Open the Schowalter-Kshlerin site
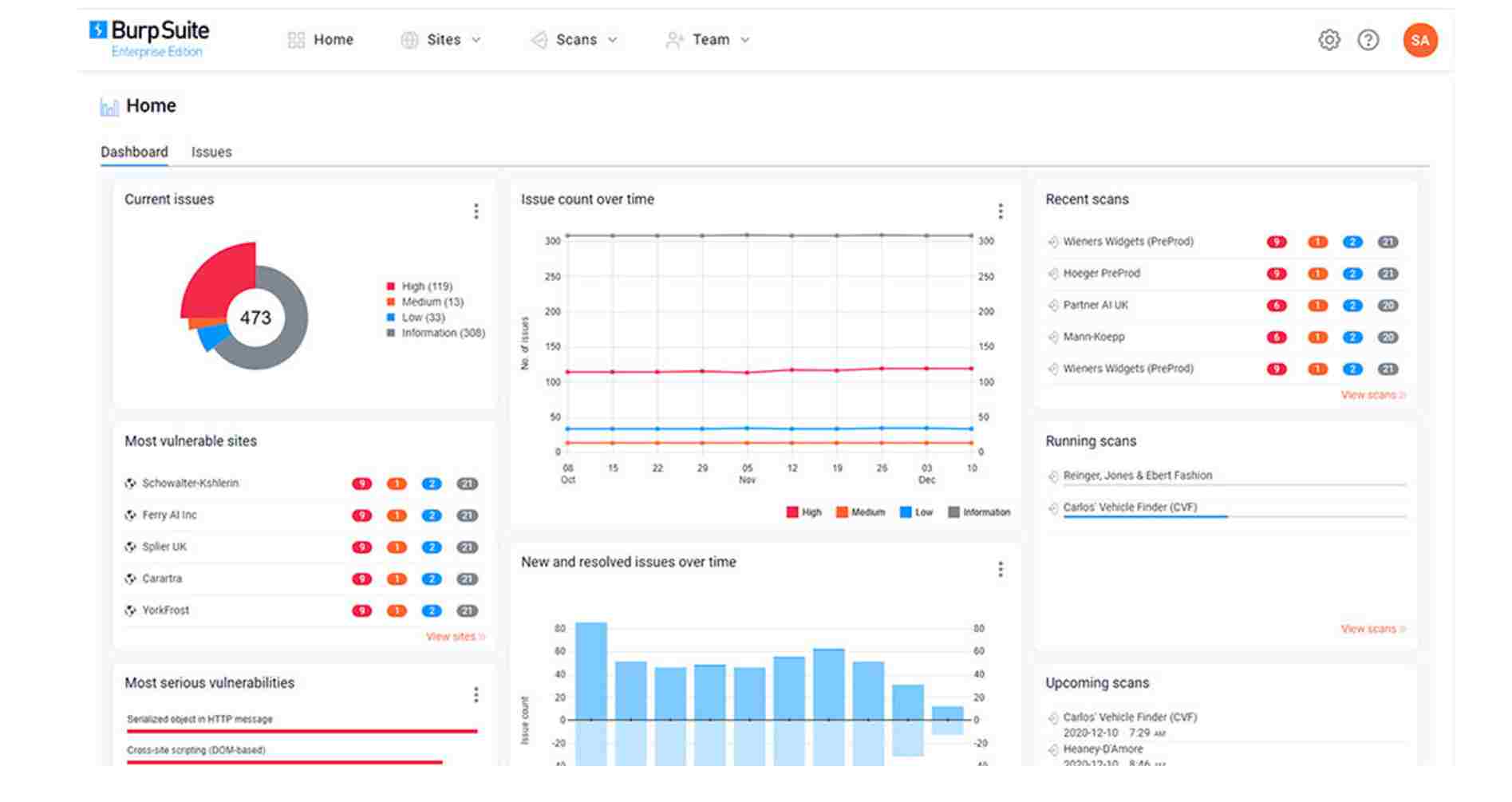Screen dimensions: 1512x802 190,484
